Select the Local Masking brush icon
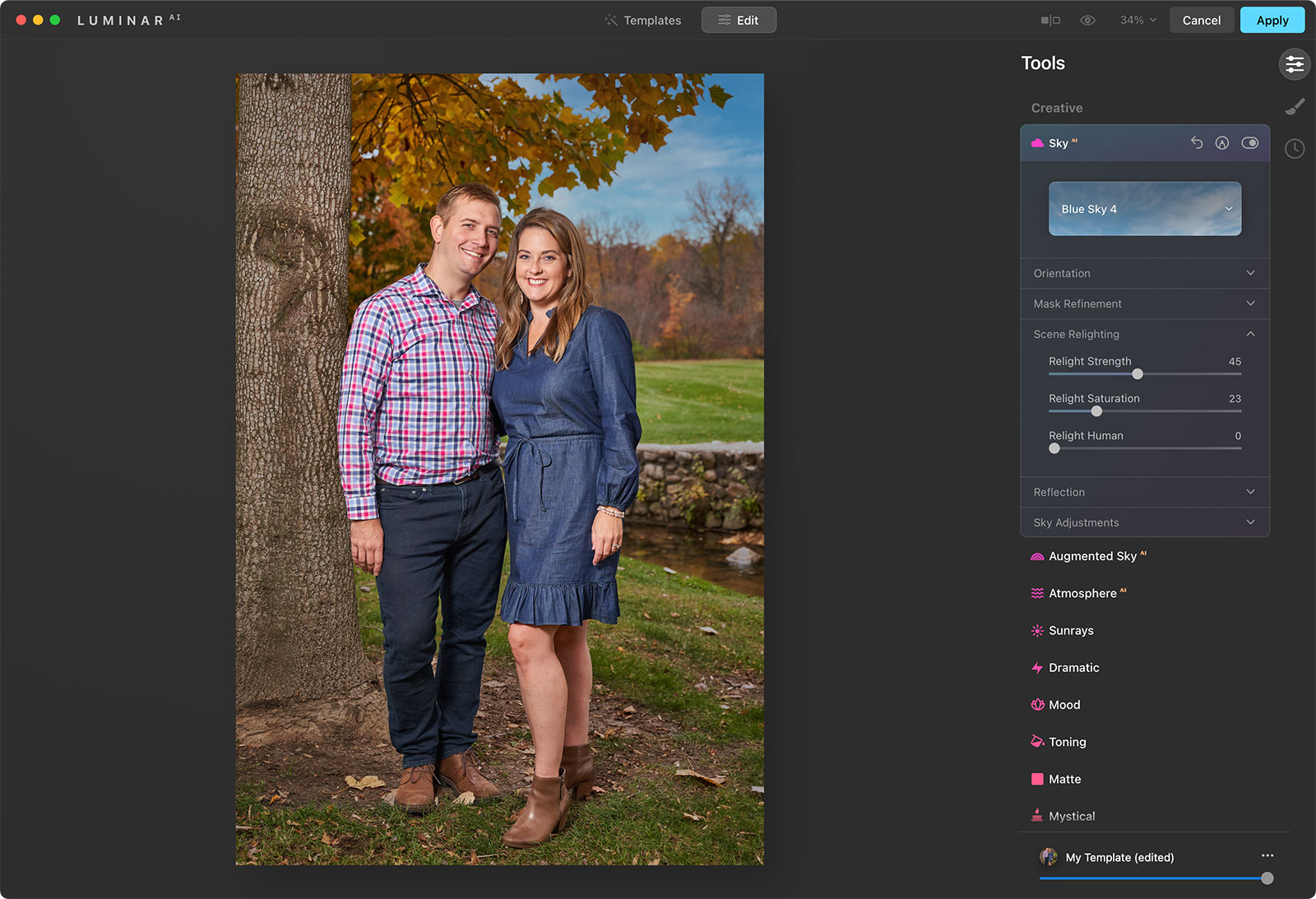 click(1294, 107)
